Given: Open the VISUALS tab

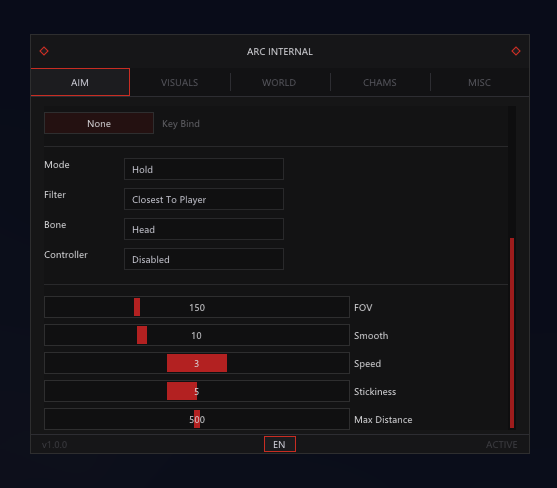Looking at the screenshot, I should point(179,82).
